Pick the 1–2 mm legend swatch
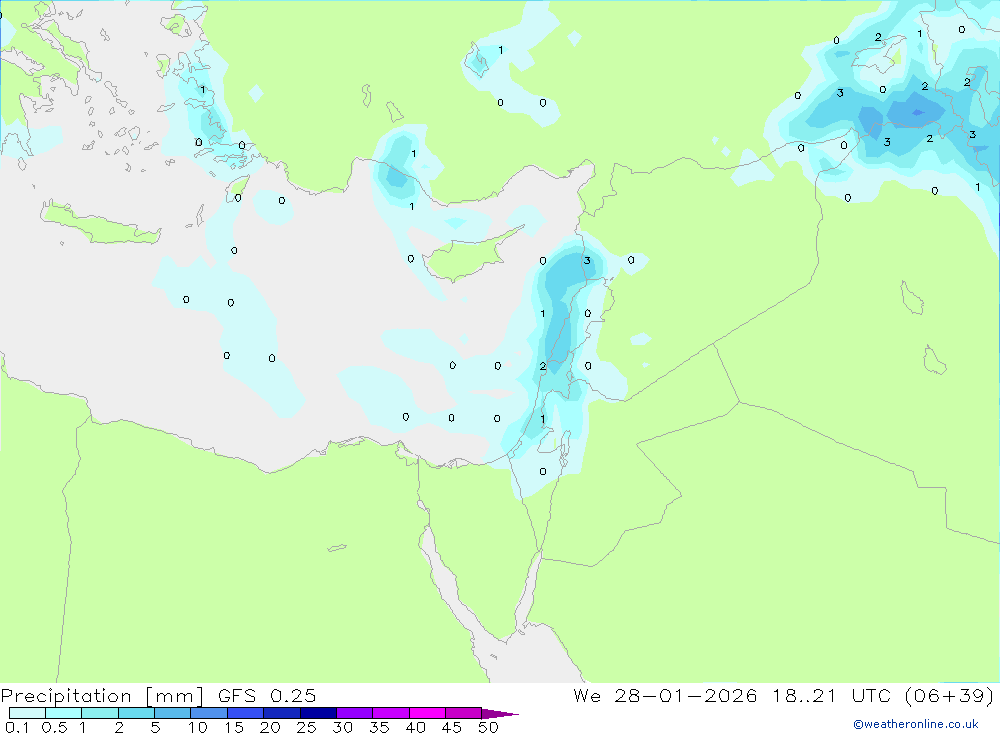The height and width of the screenshot is (733, 1000). 100,713
